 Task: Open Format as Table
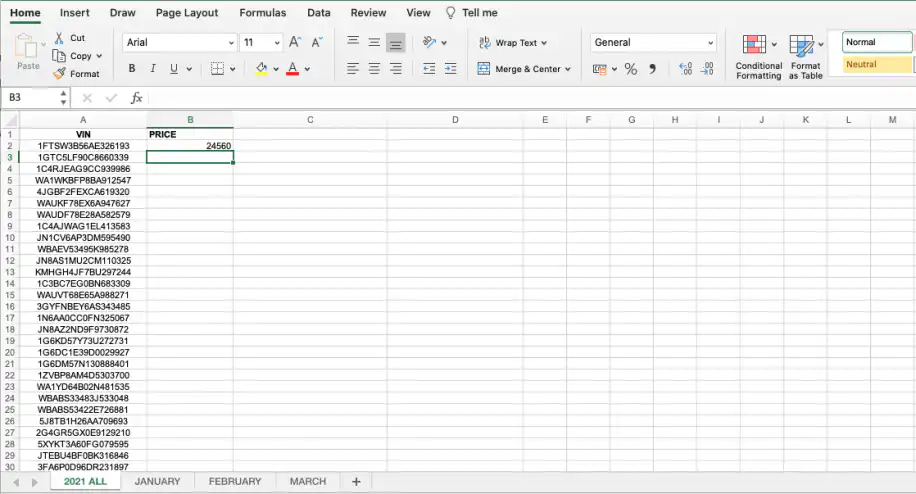click(806, 57)
